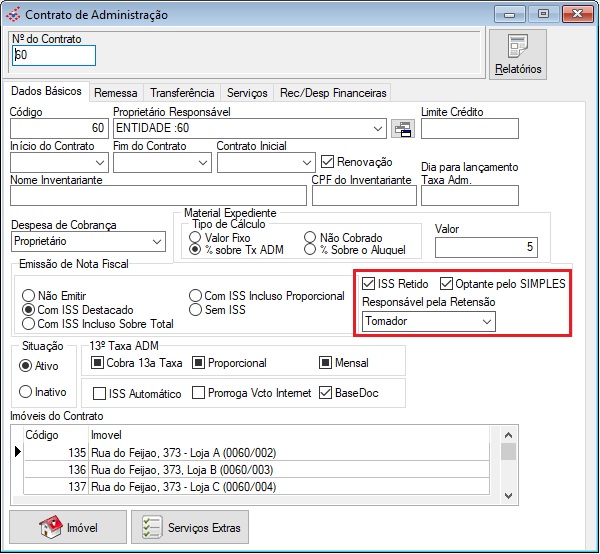Click the owner lookup icon beside Proprietário Responsável
Screen dimensions: 600x554
[x=402, y=128]
